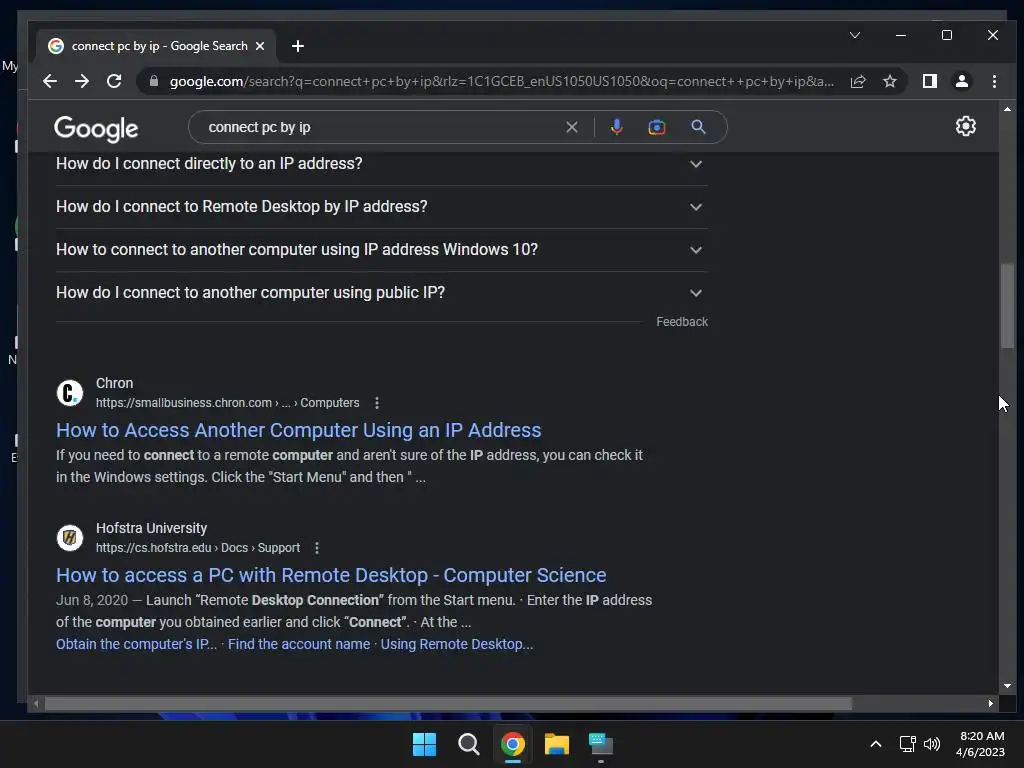The width and height of the screenshot is (1024, 768).
Task: Click horizontal scroll left arrow
Action: tap(36, 703)
